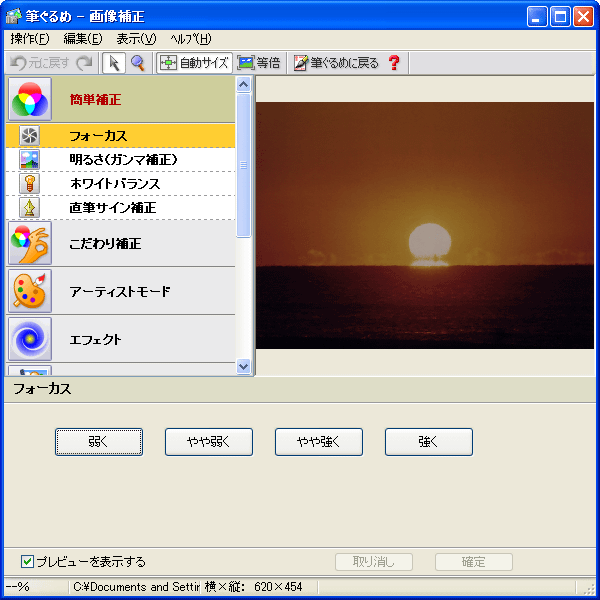Open the 操作(F) menu
The width and height of the screenshot is (600, 600).
pos(30,39)
